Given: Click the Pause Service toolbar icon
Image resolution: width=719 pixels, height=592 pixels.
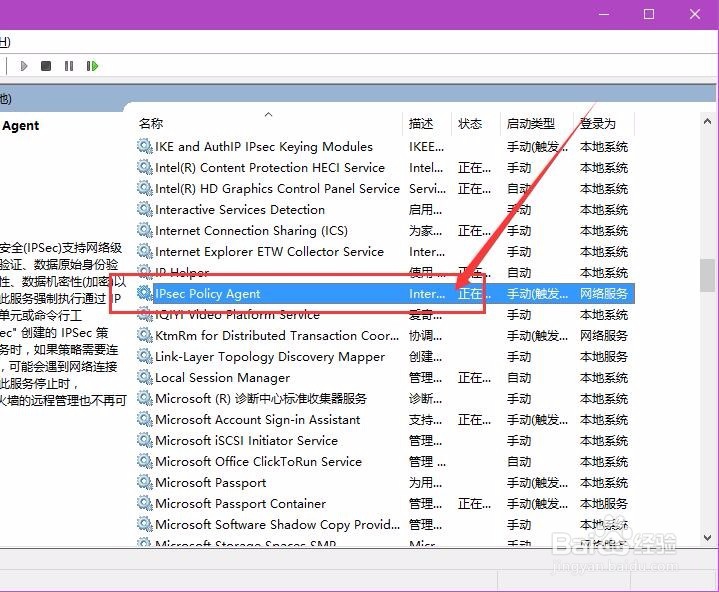Looking at the screenshot, I should click(x=69, y=66).
